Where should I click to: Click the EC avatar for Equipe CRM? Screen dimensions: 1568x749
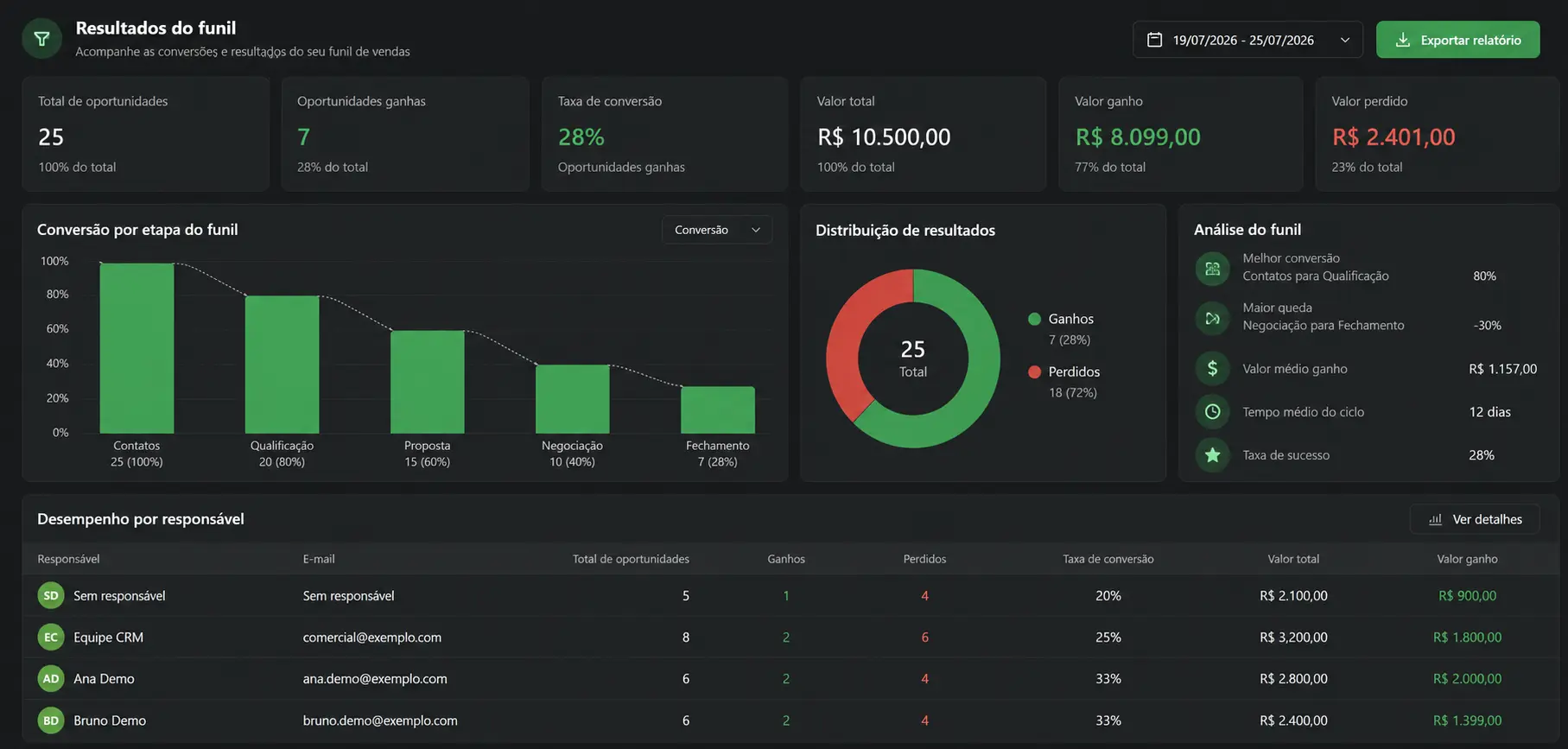coord(51,637)
